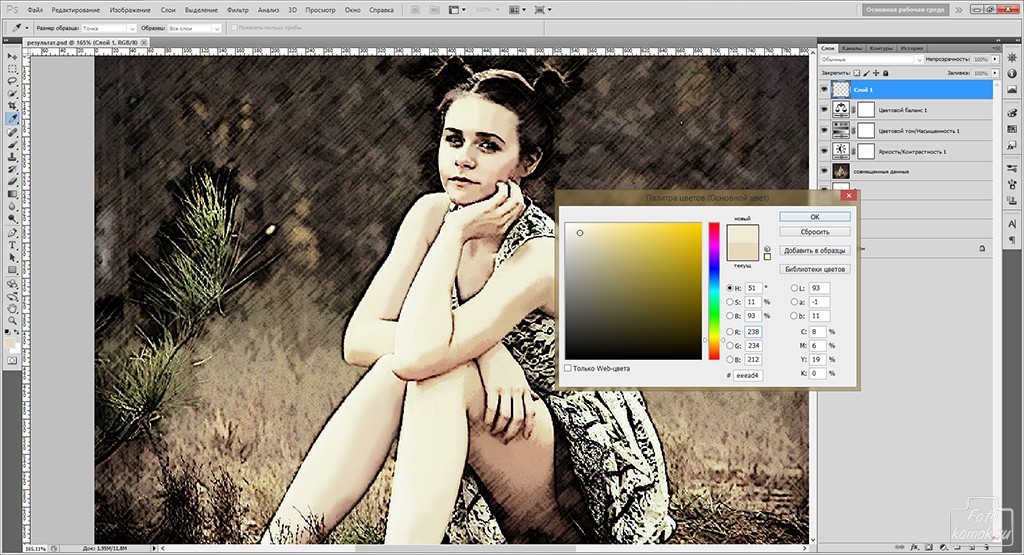Screen dimensions: 1024x555
Task: Enable the 'Только Web-цвета' checkbox
Action: click(x=568, y=369)
